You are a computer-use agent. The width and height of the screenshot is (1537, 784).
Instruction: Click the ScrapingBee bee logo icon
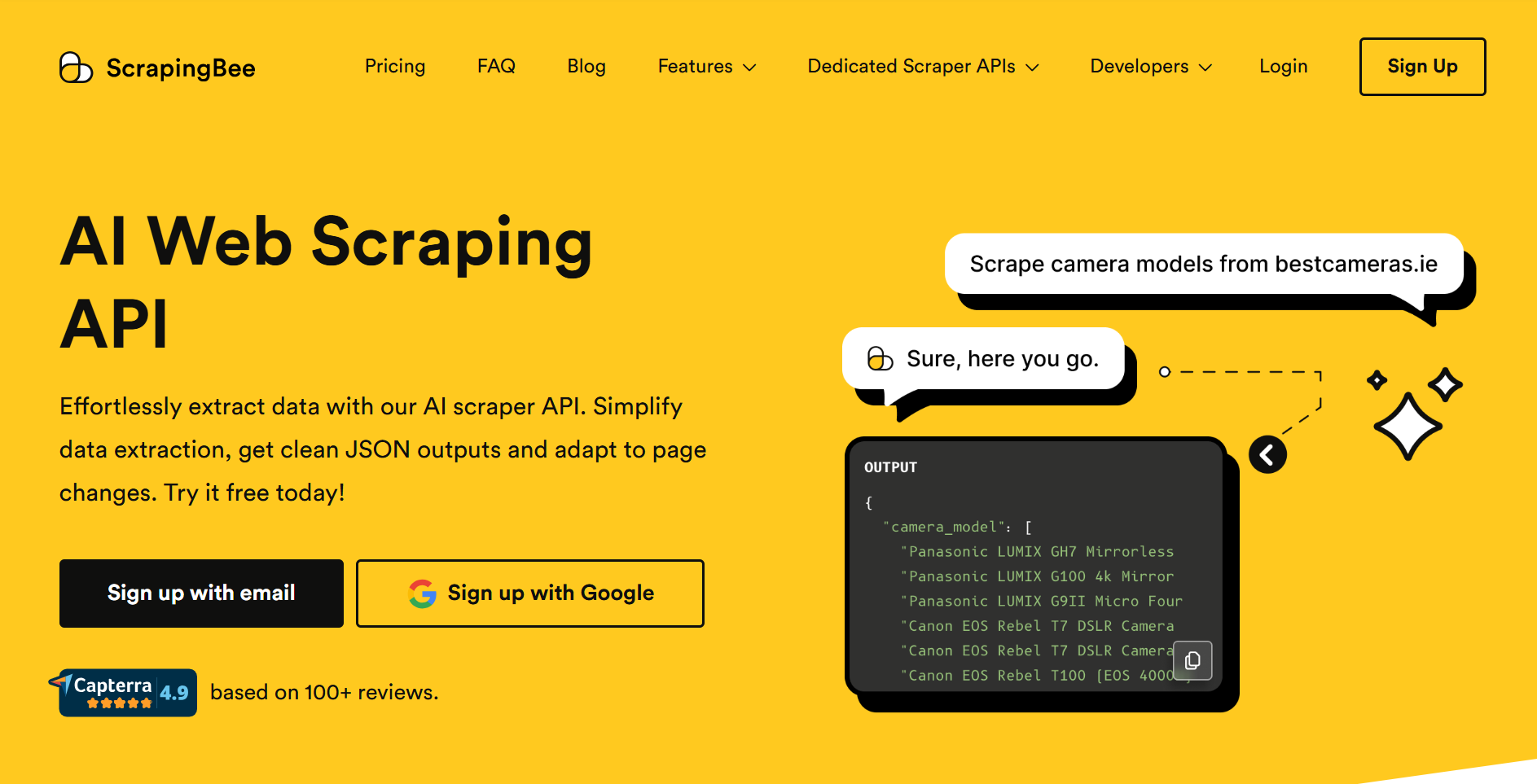coord(76,68)
